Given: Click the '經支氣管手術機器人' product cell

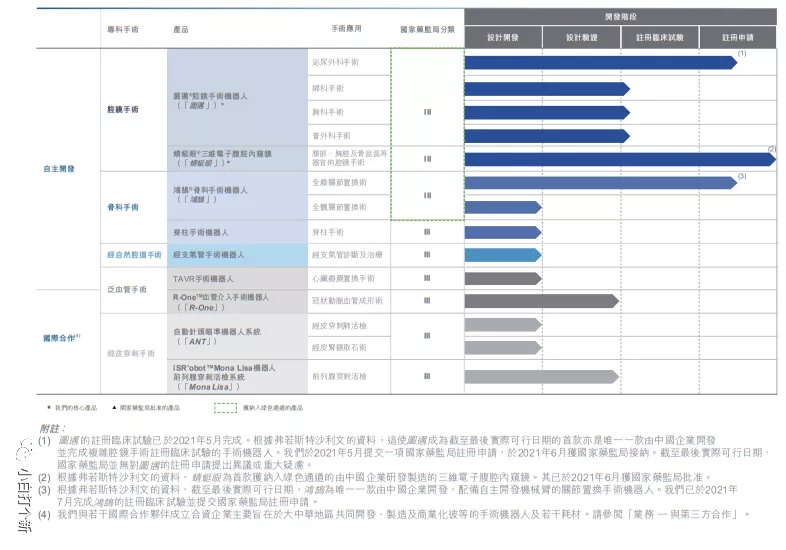Looking at the screenshot, I should click(237, 255).
